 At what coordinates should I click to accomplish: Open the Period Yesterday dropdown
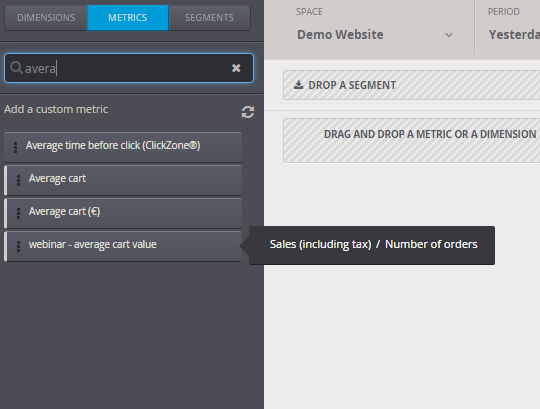click(x=514, y=34)
